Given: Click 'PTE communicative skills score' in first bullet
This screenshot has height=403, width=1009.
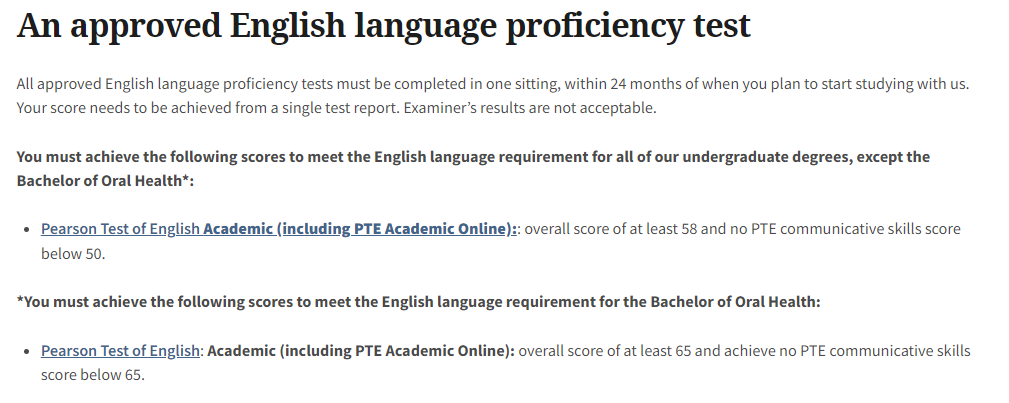Looking at the screenshot, I should pos(856,229).
